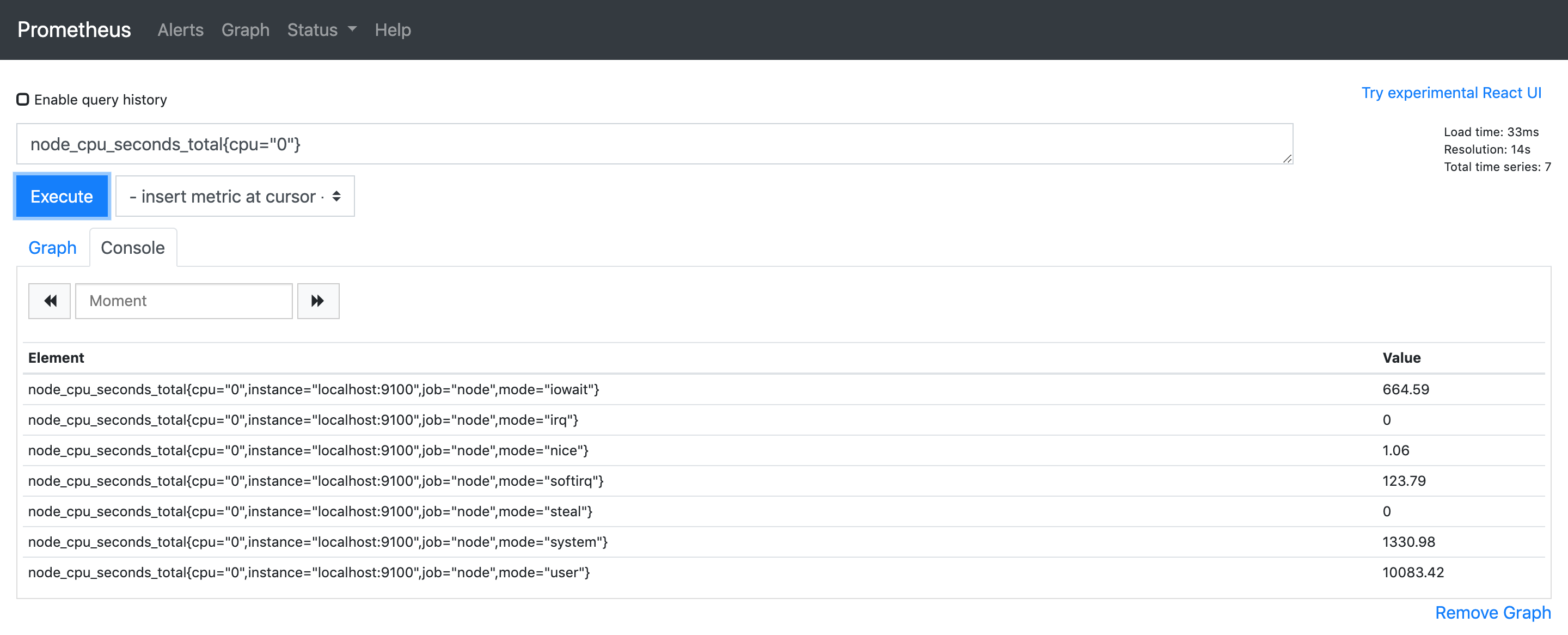The image size is (1568, 635).
Task: Select the mode="steal" series row
Action: [x=783, y=511]
